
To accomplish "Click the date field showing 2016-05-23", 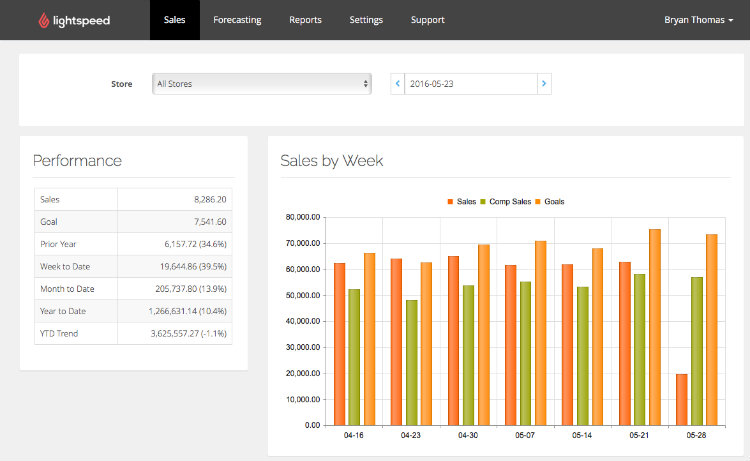I will coord(470,84).
